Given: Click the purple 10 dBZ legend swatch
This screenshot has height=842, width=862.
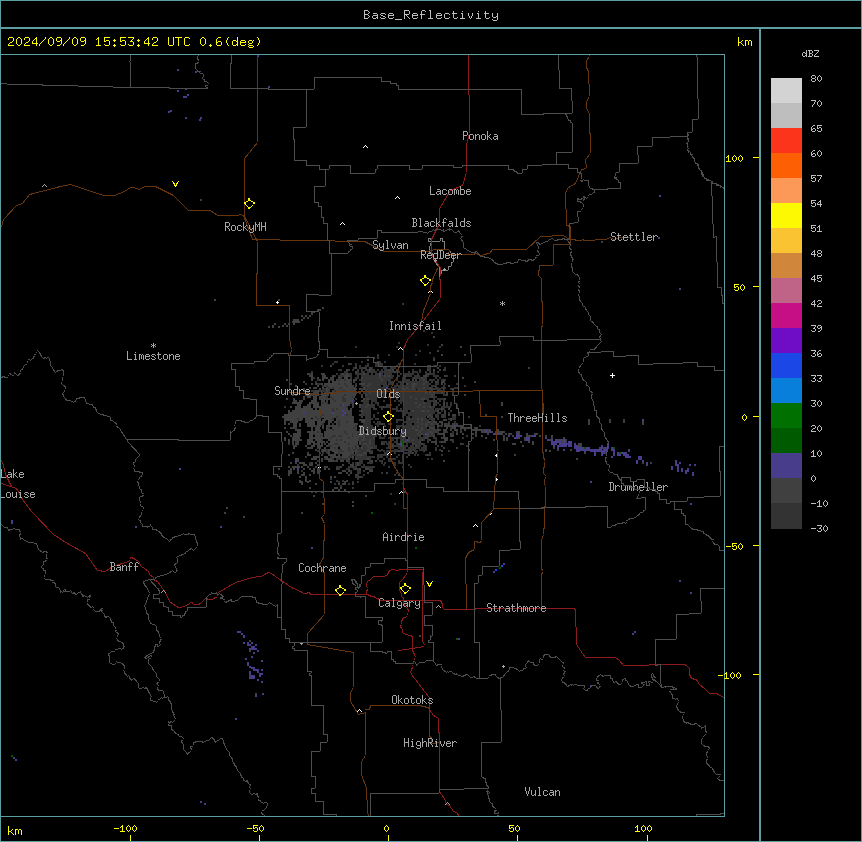Looking at the screenshot, I should point(786,466).
